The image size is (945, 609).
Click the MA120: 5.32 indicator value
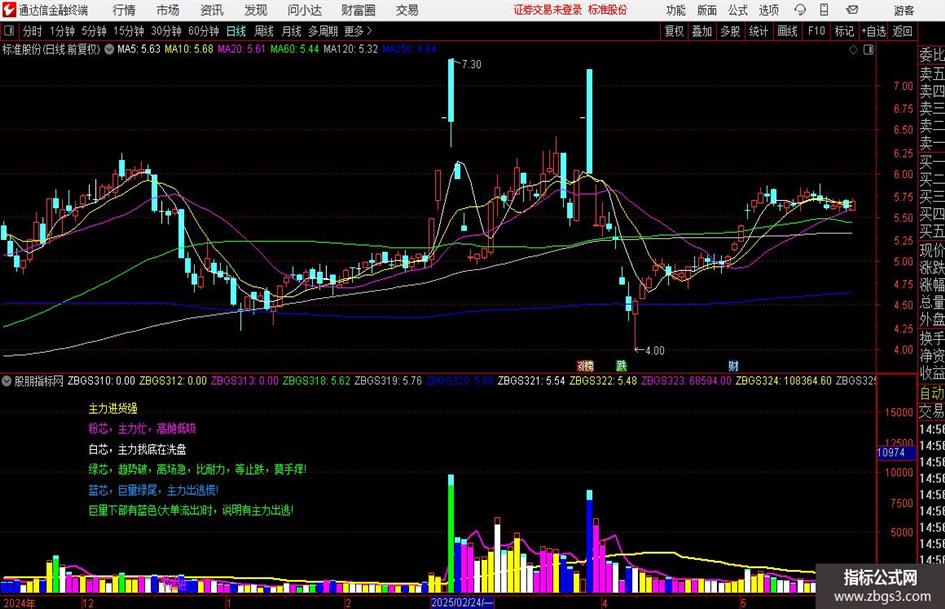pos(350,49)
